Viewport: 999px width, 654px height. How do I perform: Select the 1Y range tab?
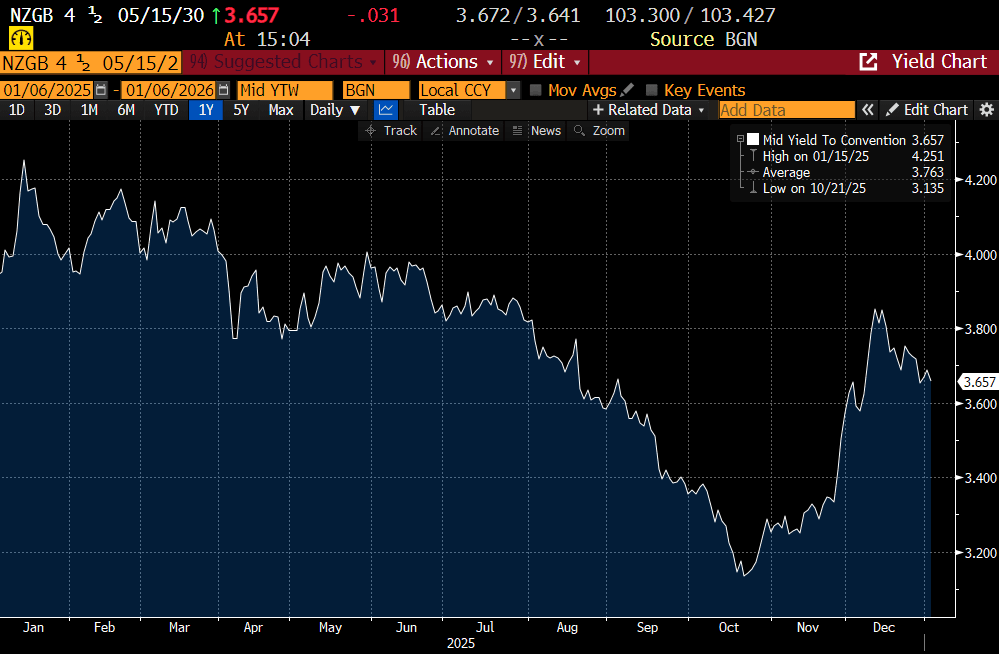[x=206, y=110]
